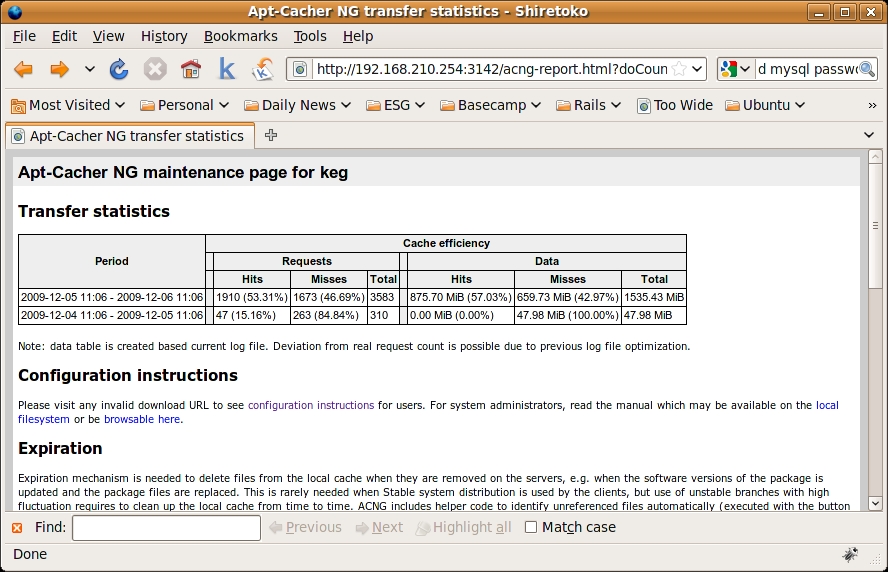The image size is (888, 572).
Task: Show the list all tabs dropdown
Action: (868, 135)
